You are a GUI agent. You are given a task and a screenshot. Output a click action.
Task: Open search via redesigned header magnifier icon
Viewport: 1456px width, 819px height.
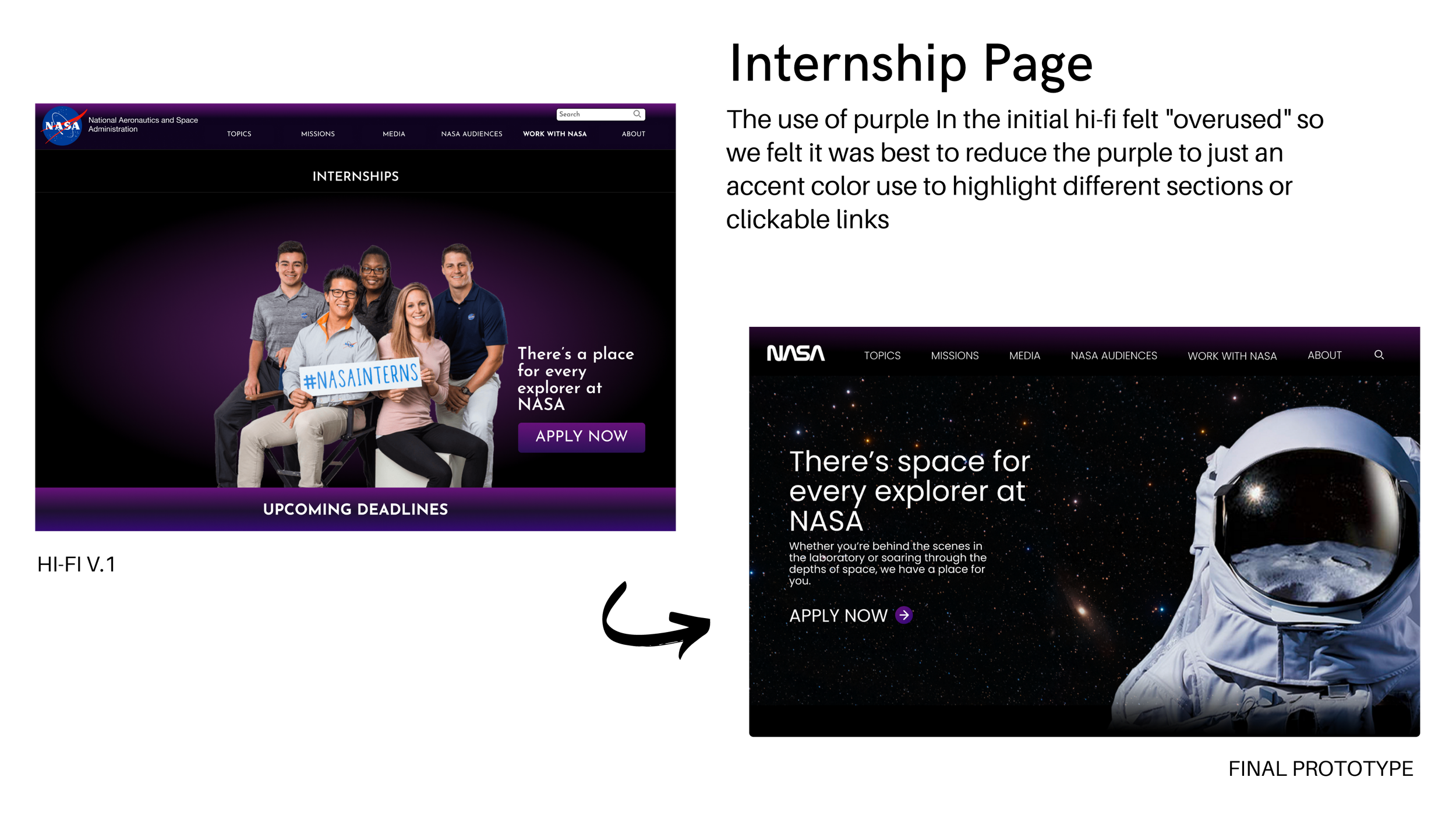(x=1379, y=355)
